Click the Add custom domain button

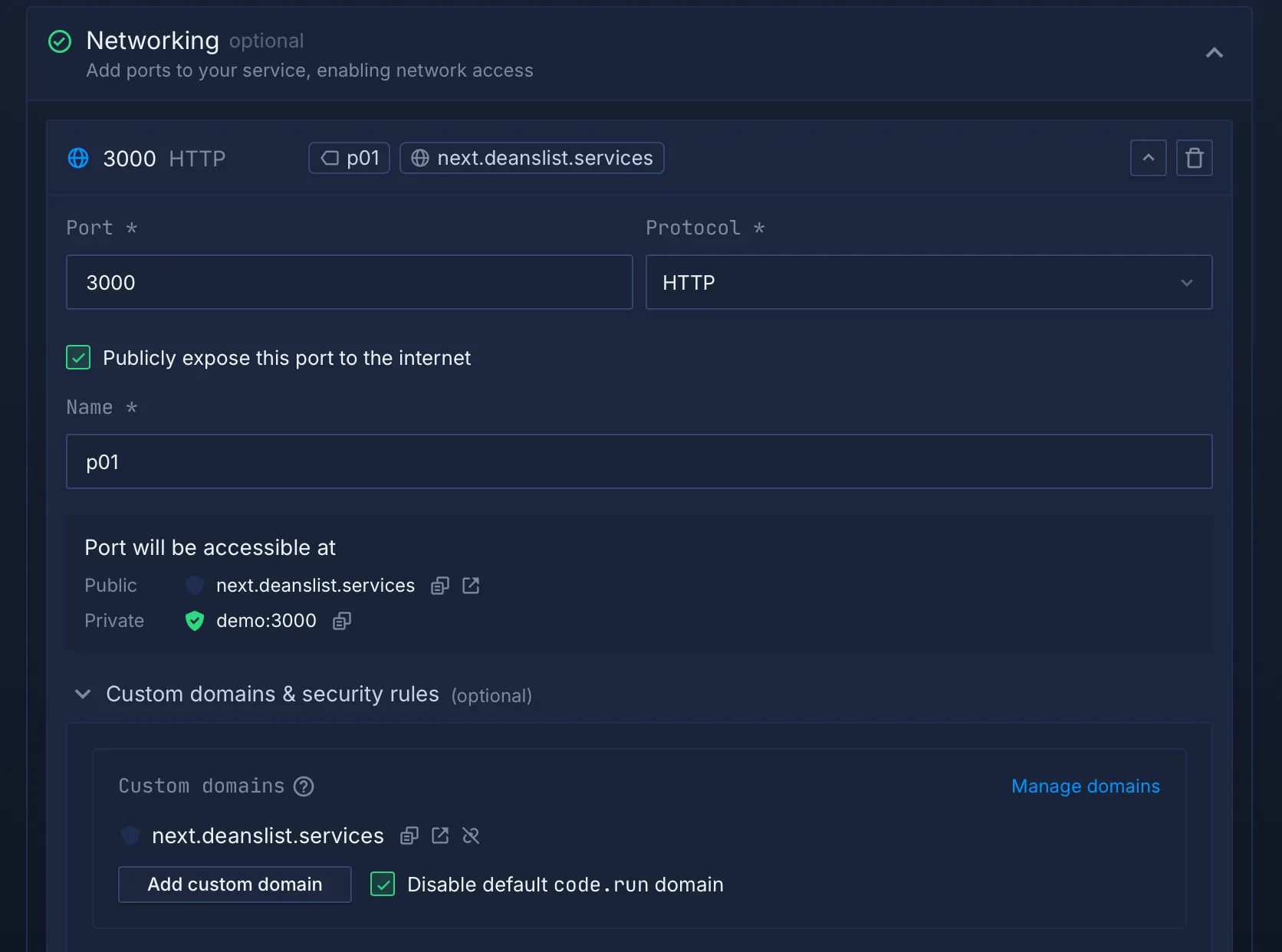pos(235,885)
